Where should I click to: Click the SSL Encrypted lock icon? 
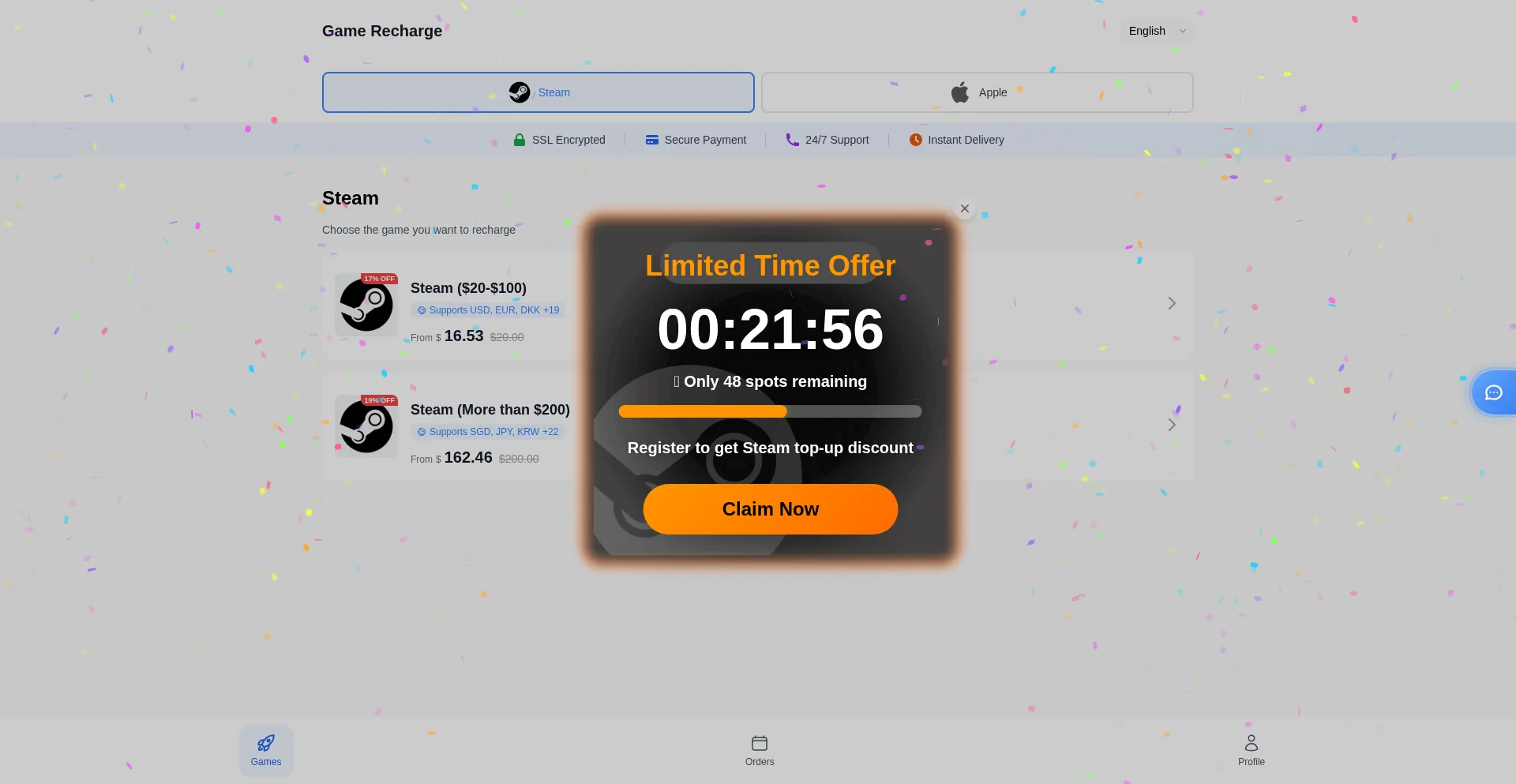click(x=520, y=140)
